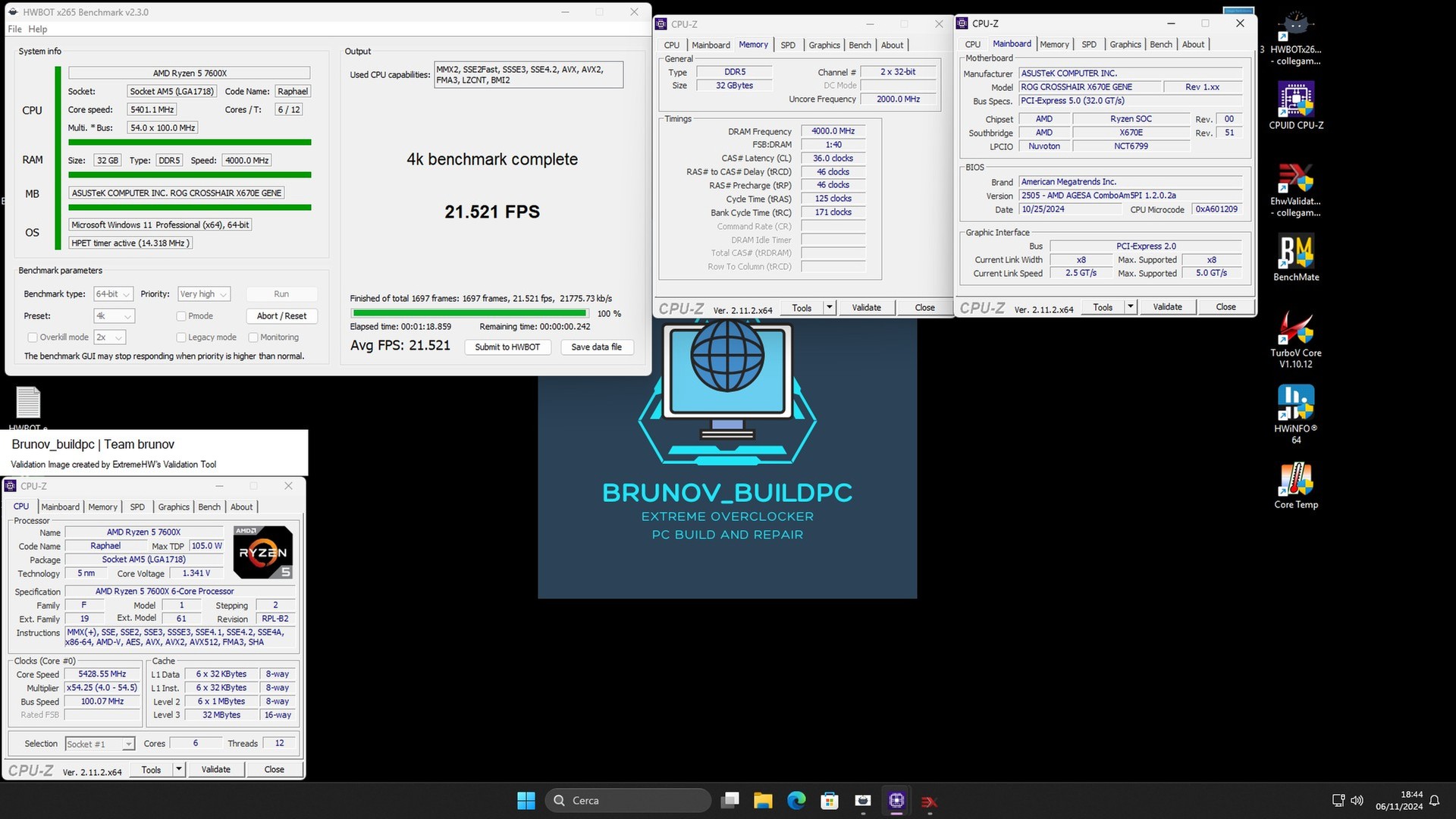Click the red EX validator taskbar icon
The height and width of the screenshot is (819, 1456).
coord(930,800)
